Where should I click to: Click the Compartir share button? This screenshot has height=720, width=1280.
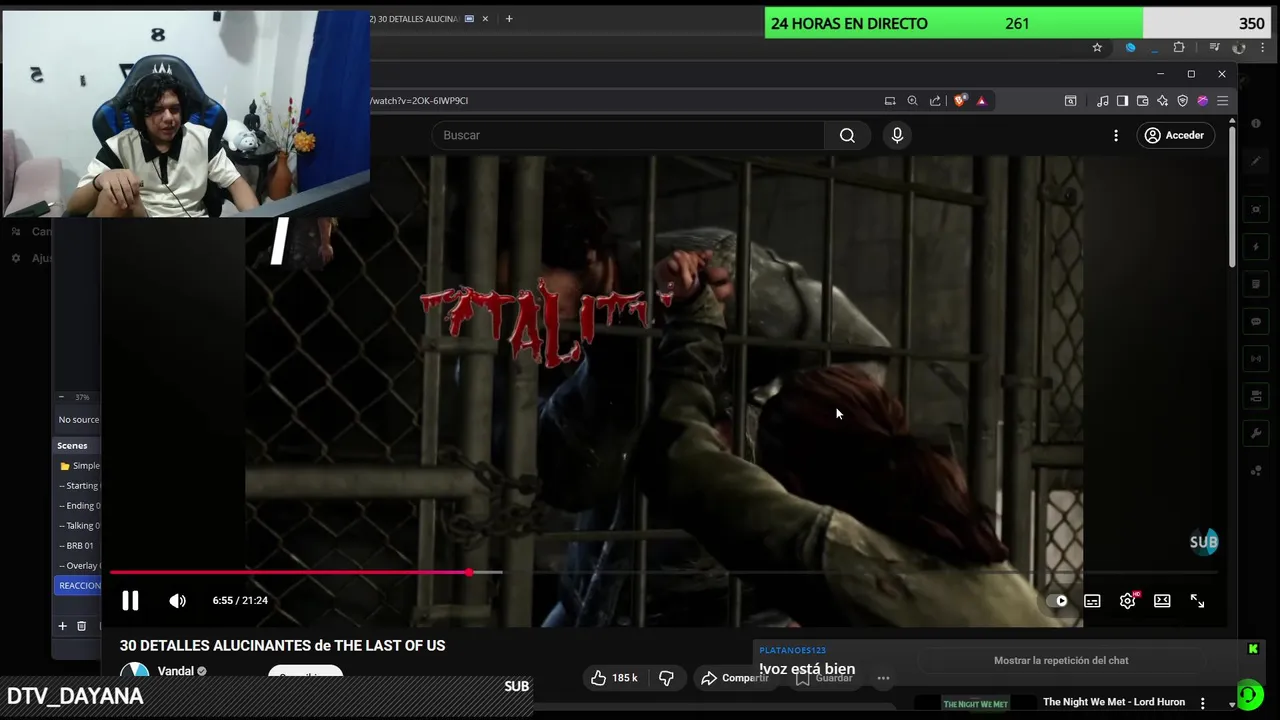point(734,678)
